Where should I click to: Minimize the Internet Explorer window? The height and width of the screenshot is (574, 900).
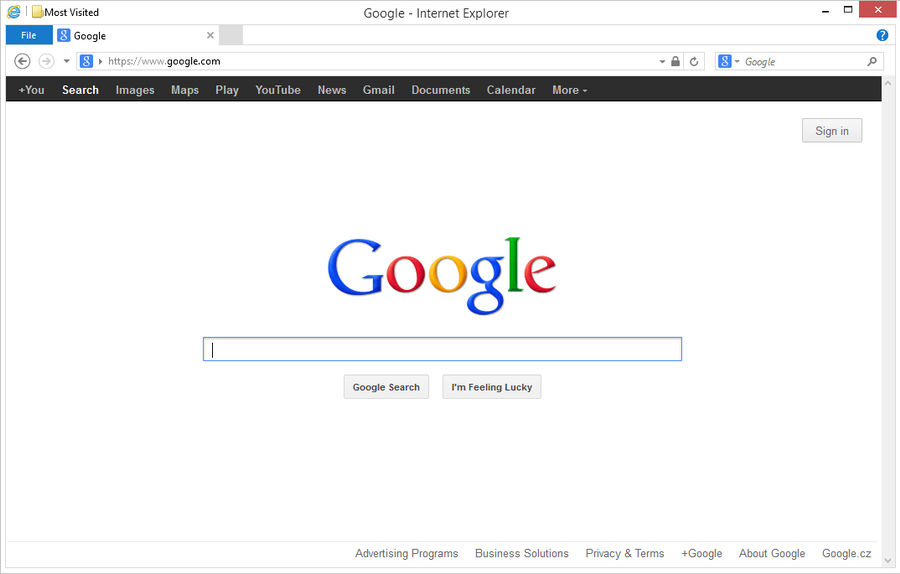tap(825, 10)
